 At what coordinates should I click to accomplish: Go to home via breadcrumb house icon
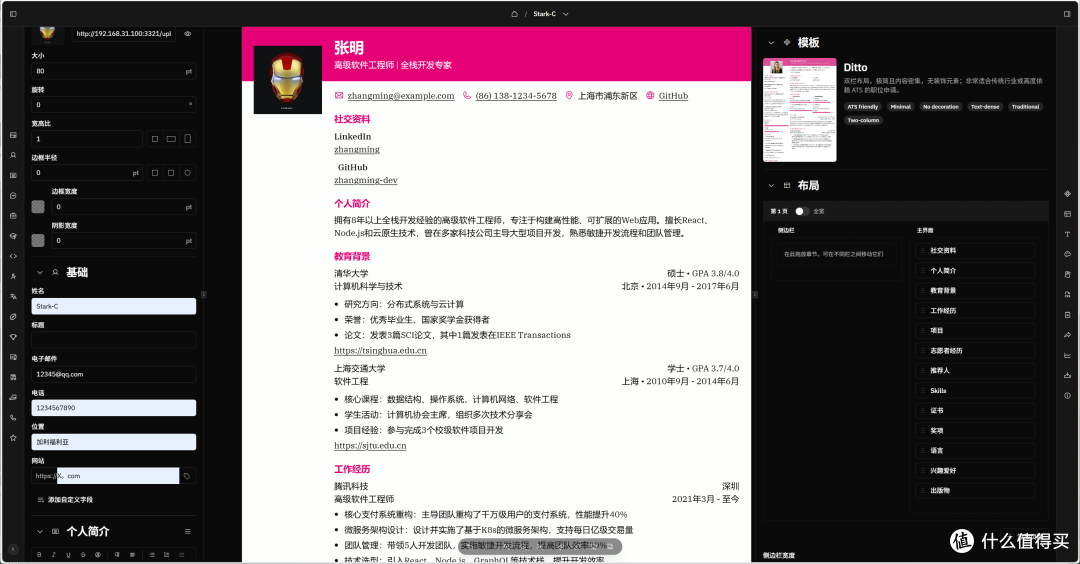click(514, 14)
